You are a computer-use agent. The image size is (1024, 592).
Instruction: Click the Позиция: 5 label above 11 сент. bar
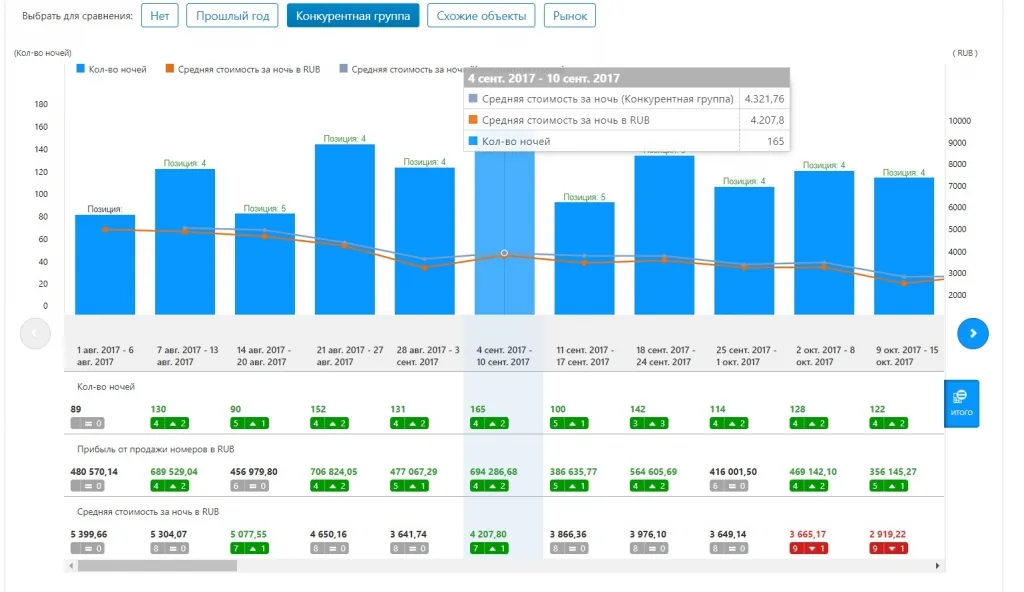[x=584, y=197]
